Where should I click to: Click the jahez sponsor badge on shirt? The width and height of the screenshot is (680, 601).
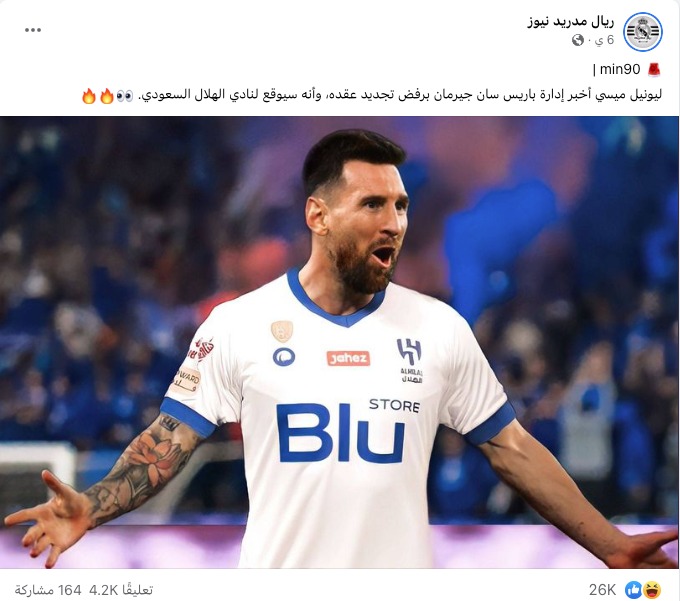pos(348,358)
